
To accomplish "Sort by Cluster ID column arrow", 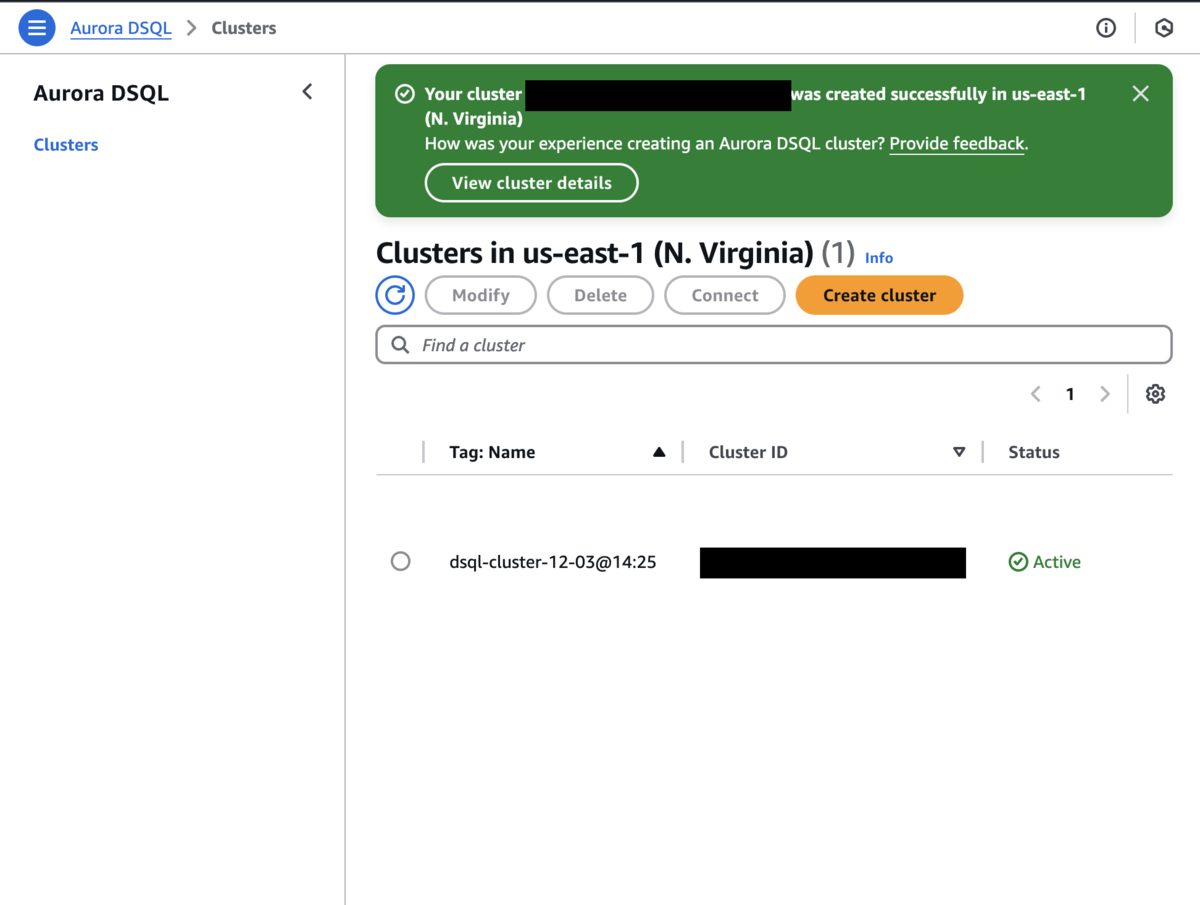I will pyautogui.click(x=959, y=452).
